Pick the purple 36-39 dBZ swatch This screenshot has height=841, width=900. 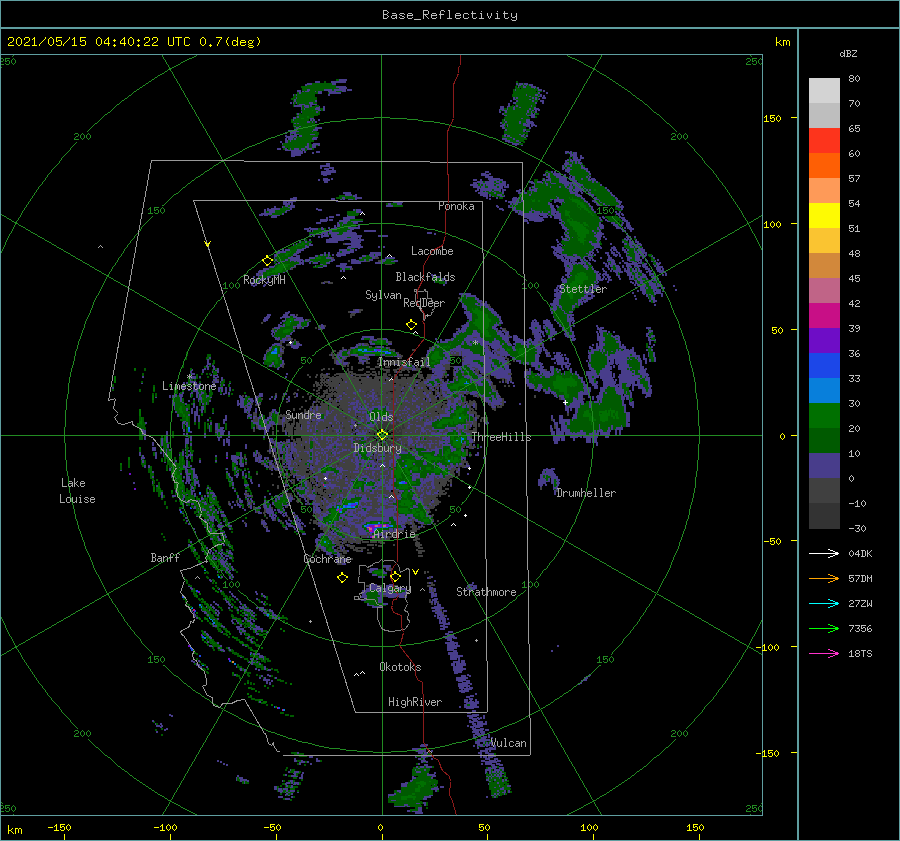tap(824, 341)
